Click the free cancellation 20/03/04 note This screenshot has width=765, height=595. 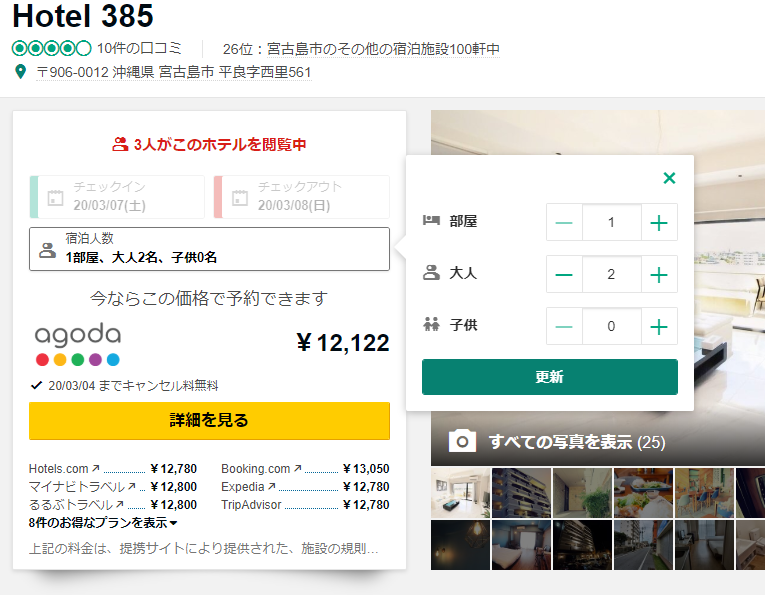point(133,386)
